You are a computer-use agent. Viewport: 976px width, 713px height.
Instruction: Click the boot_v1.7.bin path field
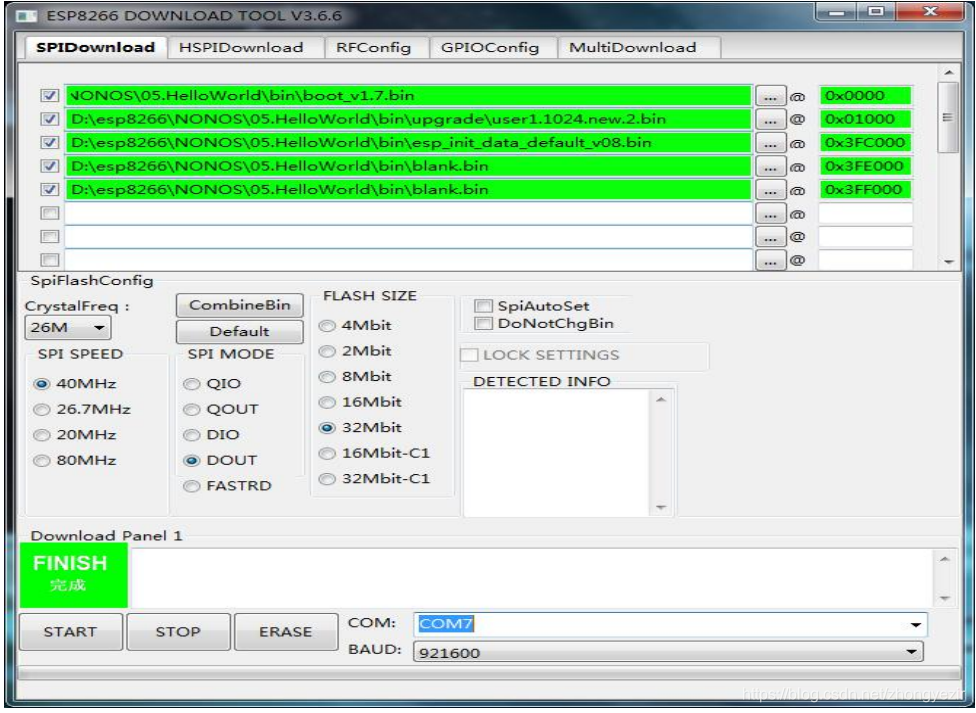408,96
